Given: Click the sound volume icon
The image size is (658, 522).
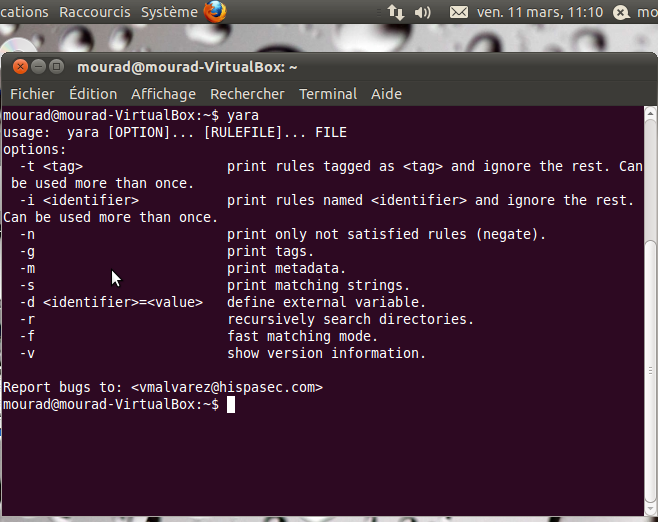Looking at the screenshot, I should [x=422, y=12].
